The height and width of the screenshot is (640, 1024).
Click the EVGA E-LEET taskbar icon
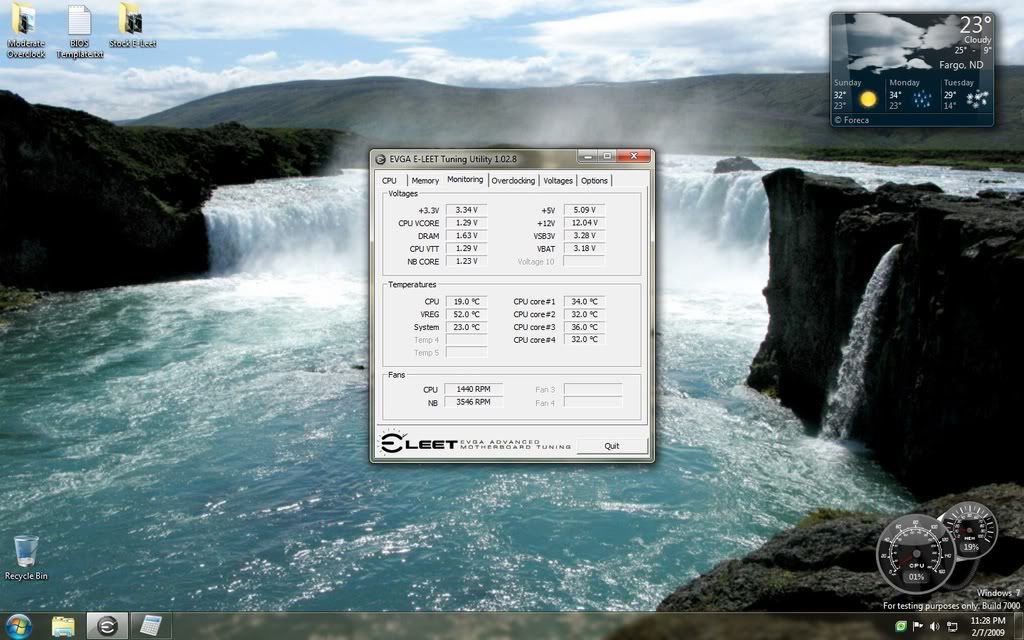[x=107, y=626]
